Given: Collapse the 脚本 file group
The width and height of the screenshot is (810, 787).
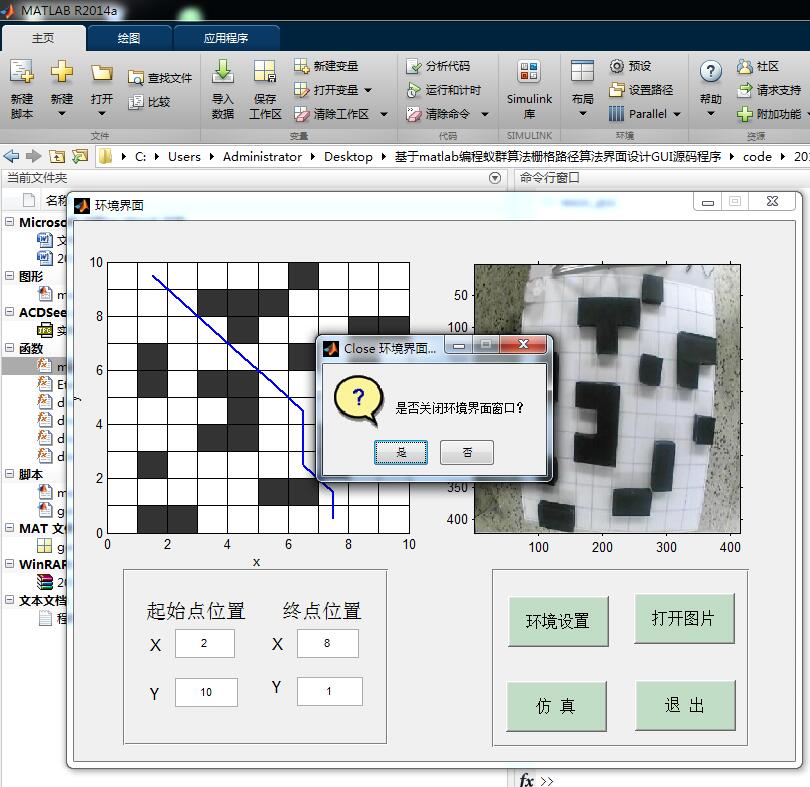Looking at the screenshot, I should (x=9, y=473).
